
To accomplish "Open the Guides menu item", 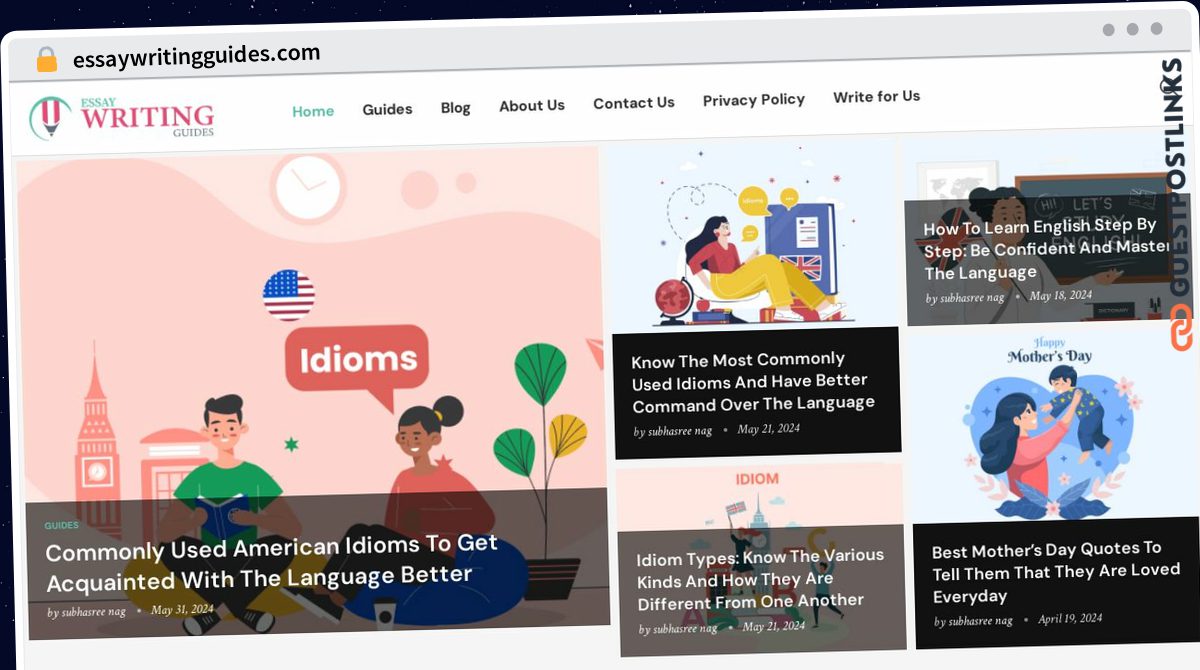I will pyautogui.click(x=387, y=109).
